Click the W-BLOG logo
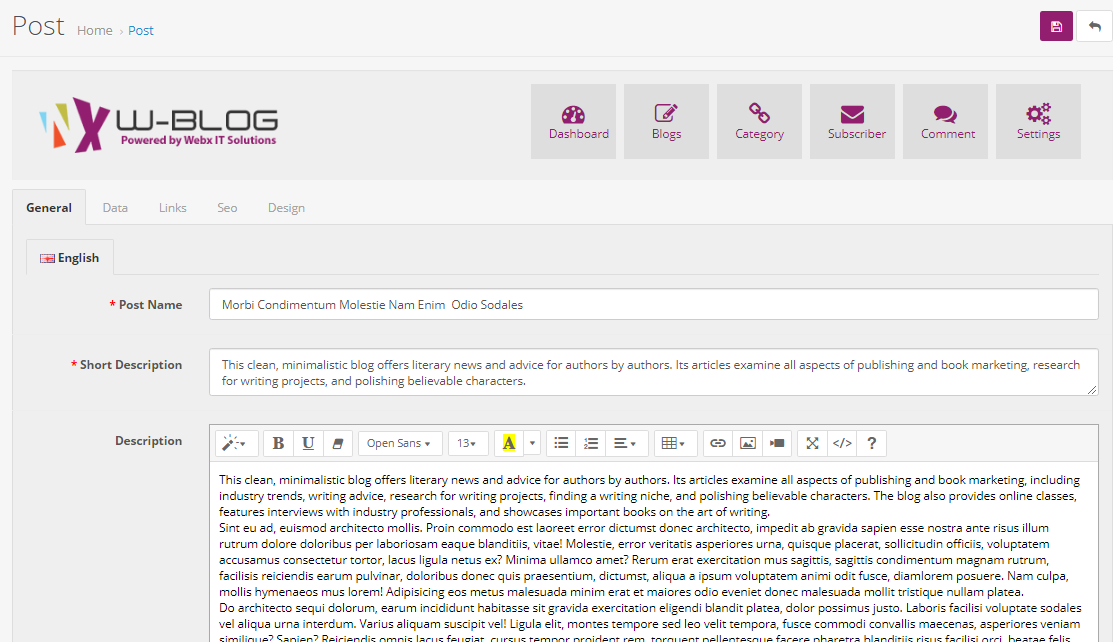 pyautogui.click(x=158, y=124)
